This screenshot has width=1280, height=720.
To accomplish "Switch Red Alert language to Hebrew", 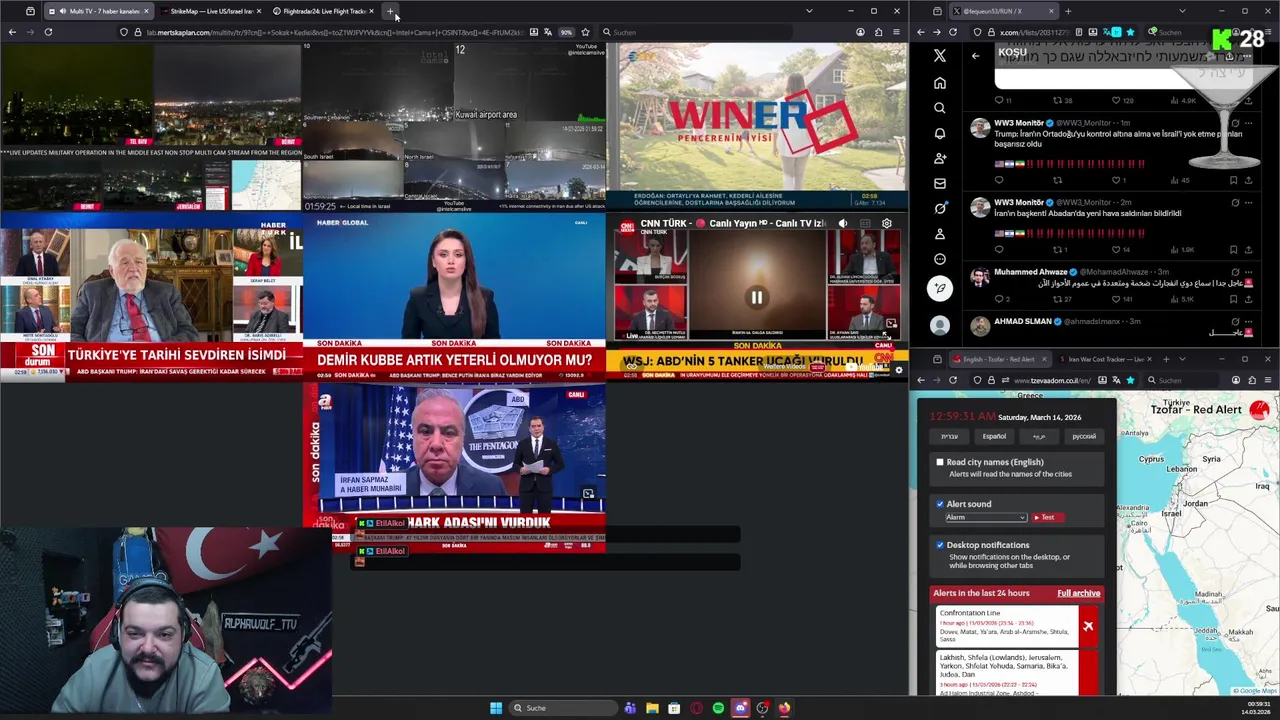I will pos(949,436).
